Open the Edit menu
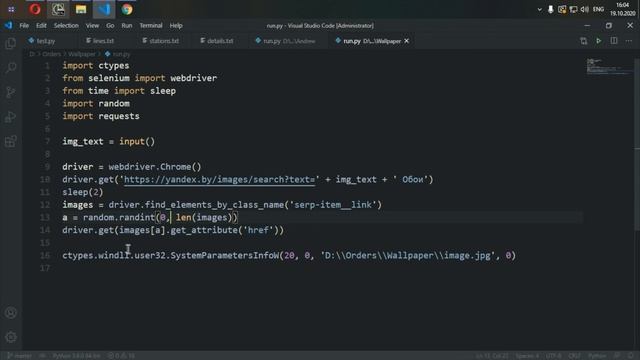 41,25
